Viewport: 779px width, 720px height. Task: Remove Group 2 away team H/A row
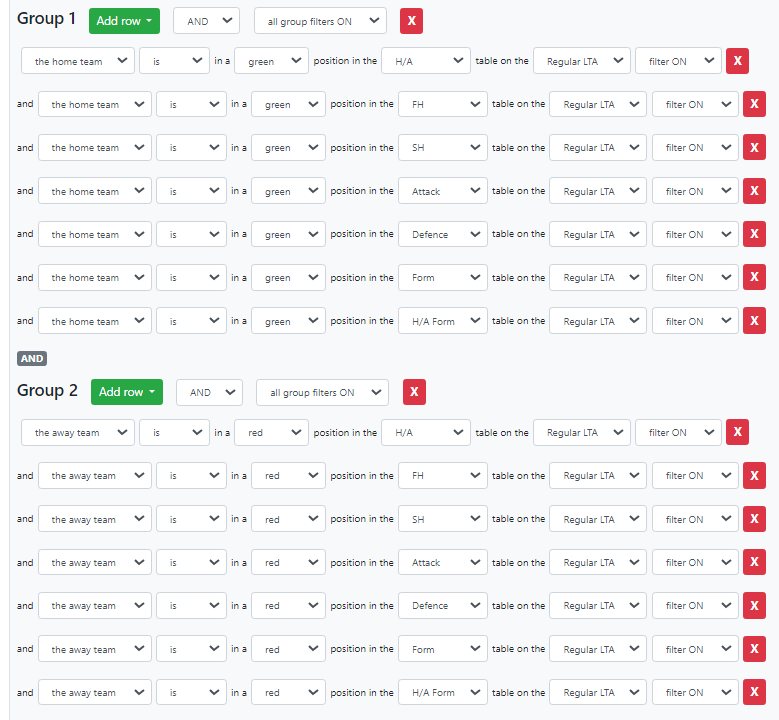(x=737, y=432)
